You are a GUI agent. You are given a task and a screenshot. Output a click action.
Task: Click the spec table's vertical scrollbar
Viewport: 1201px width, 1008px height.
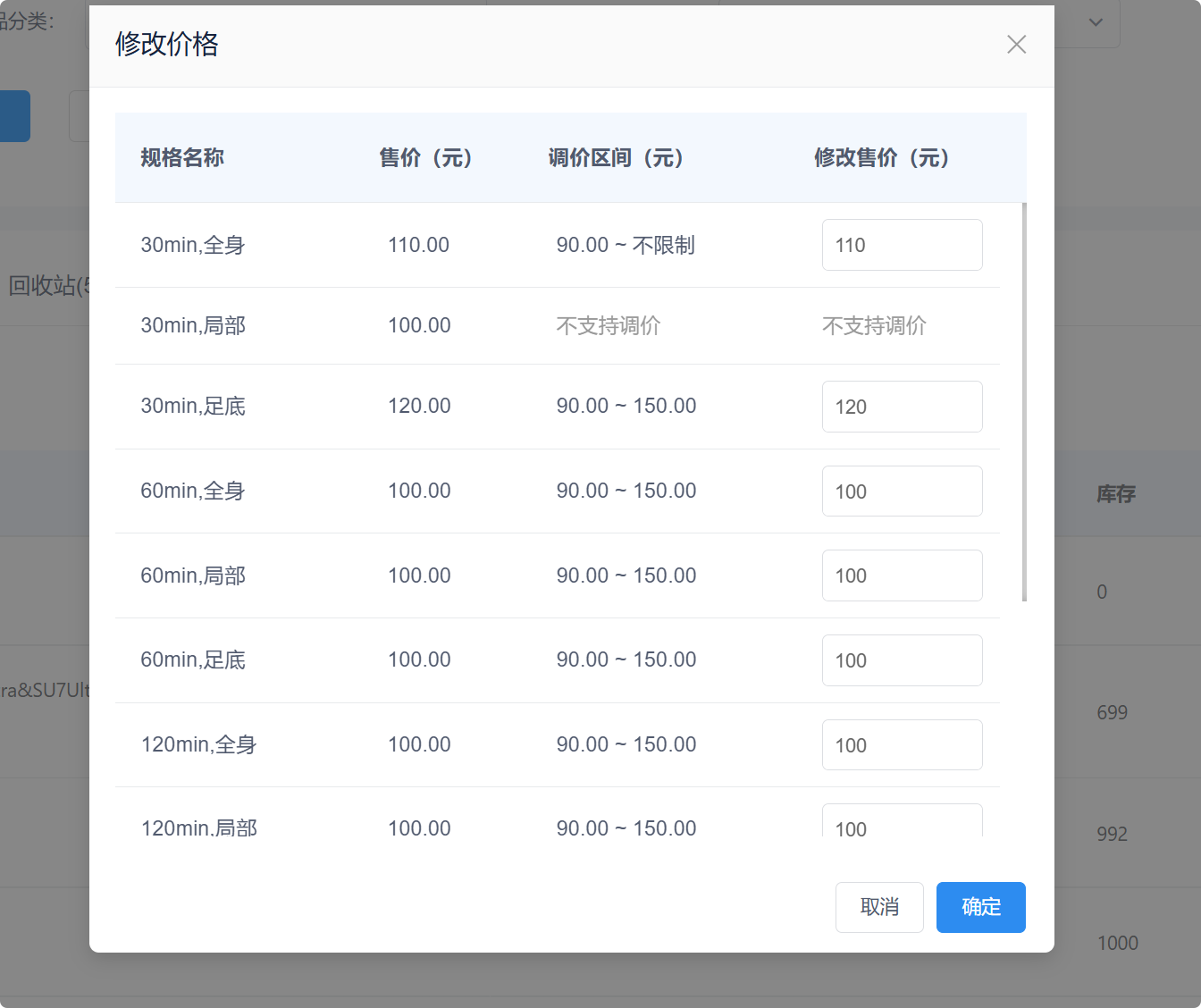(1024, 402)
